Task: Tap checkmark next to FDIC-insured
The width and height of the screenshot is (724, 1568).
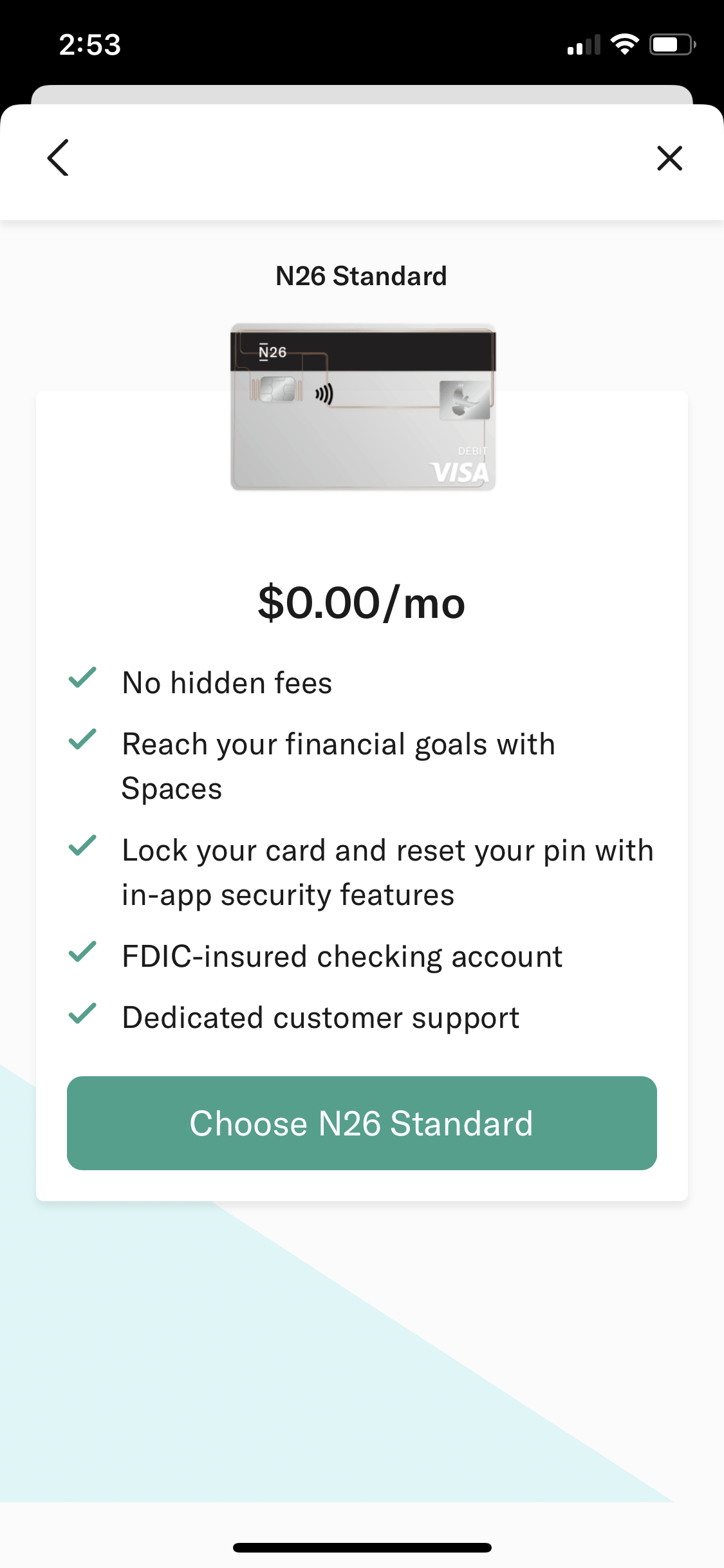Action: pos(82,952)
